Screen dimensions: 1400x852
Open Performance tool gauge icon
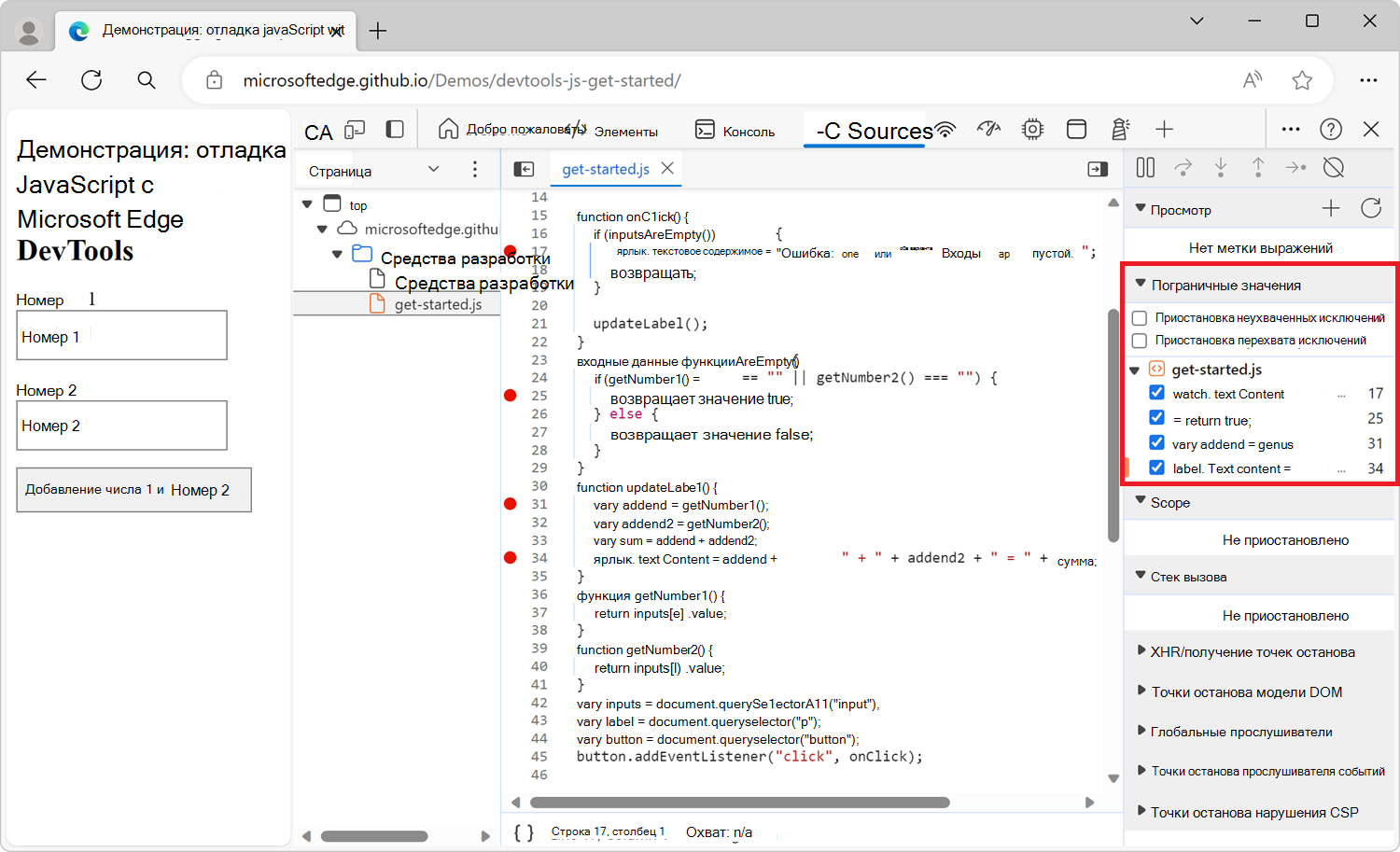(x=988, y=129)
